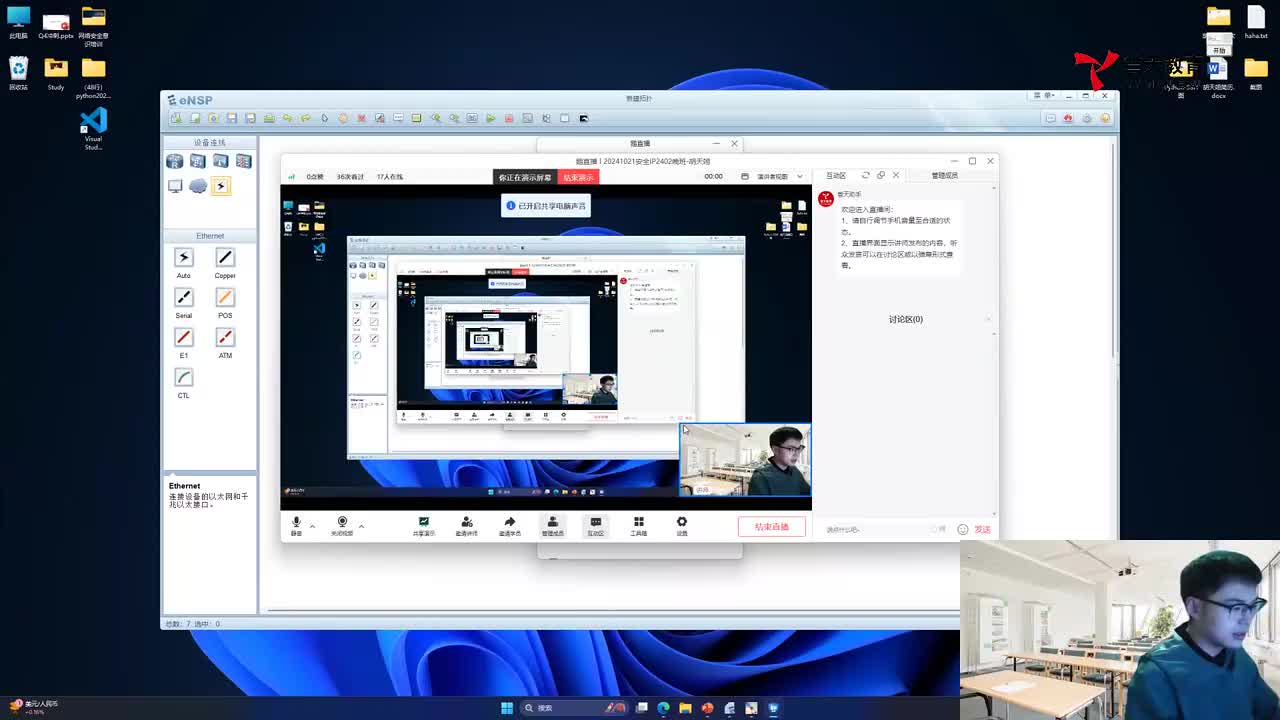Click the text note icon in eNSP toolbar
The image size is (1280, 720).
pyautogui.click(x=398, y=118)
